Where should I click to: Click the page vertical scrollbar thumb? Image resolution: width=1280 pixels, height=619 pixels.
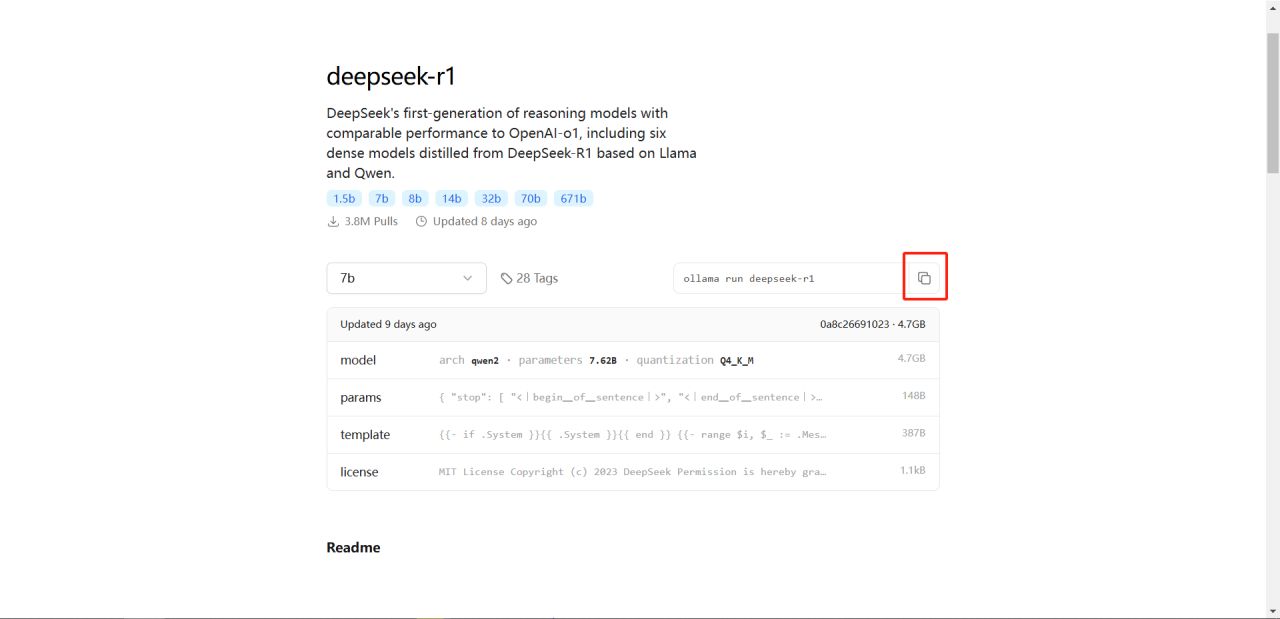1273,103
